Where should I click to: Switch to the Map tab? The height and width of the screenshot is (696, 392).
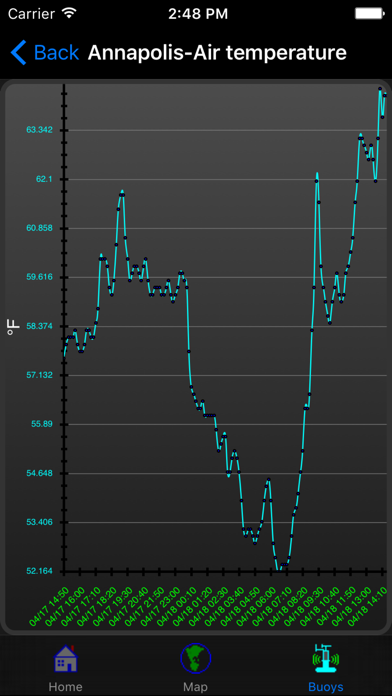pos(195,669)
